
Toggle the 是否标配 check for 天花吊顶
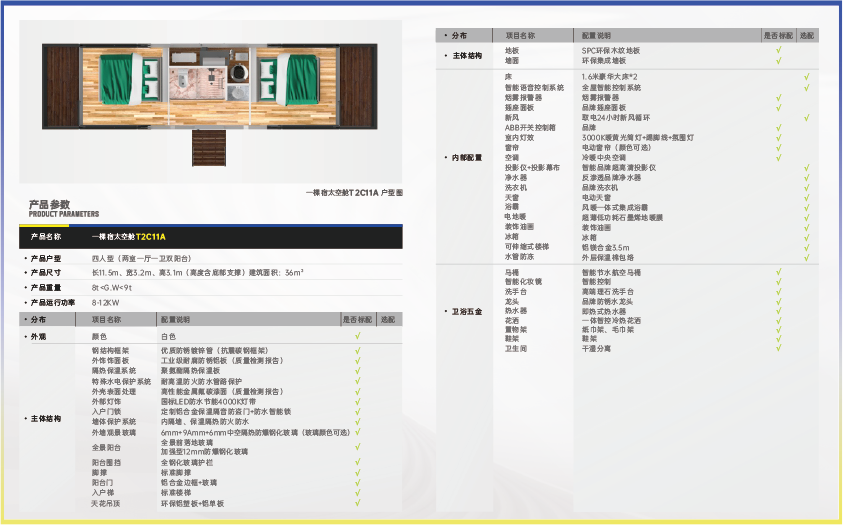pyautogui.click(x=358, y=503)
